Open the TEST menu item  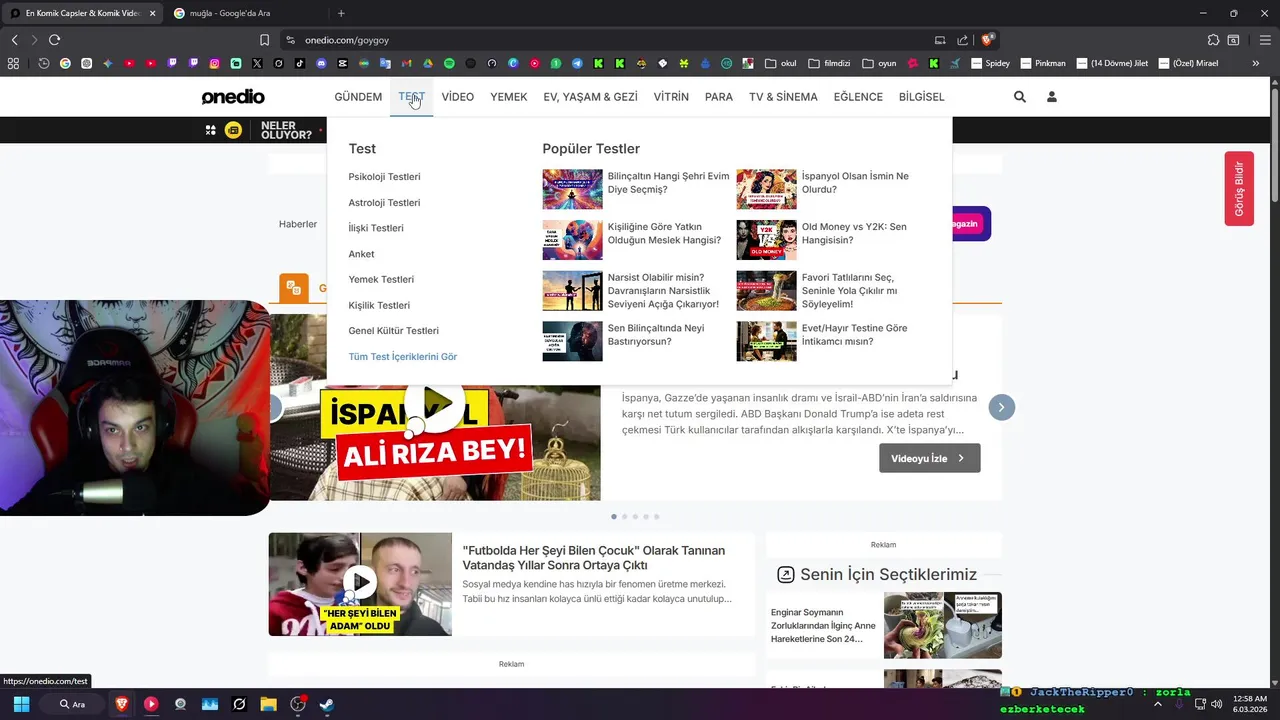pos(411,97)
